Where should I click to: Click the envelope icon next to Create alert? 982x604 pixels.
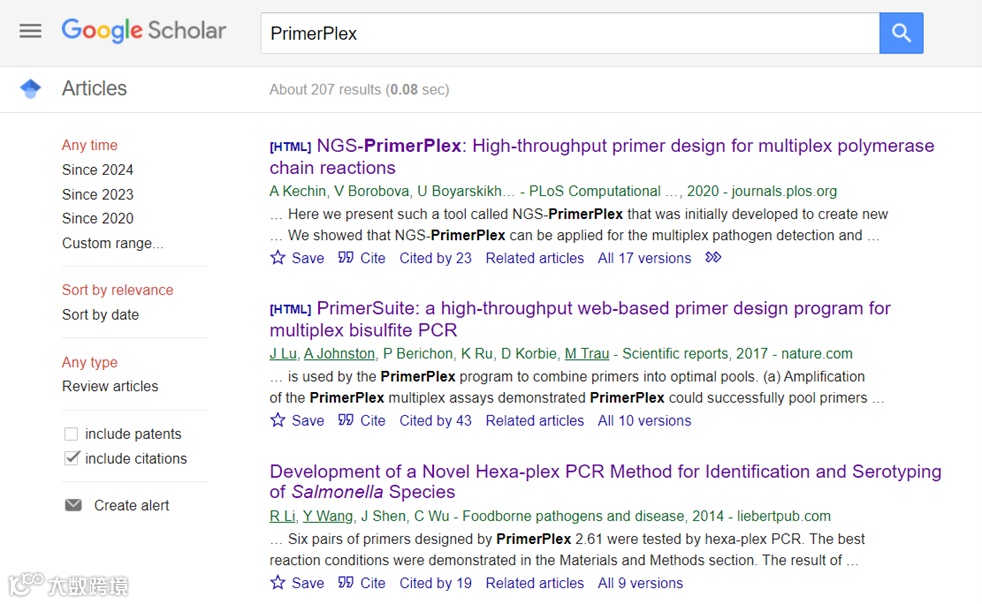(73, 505)
